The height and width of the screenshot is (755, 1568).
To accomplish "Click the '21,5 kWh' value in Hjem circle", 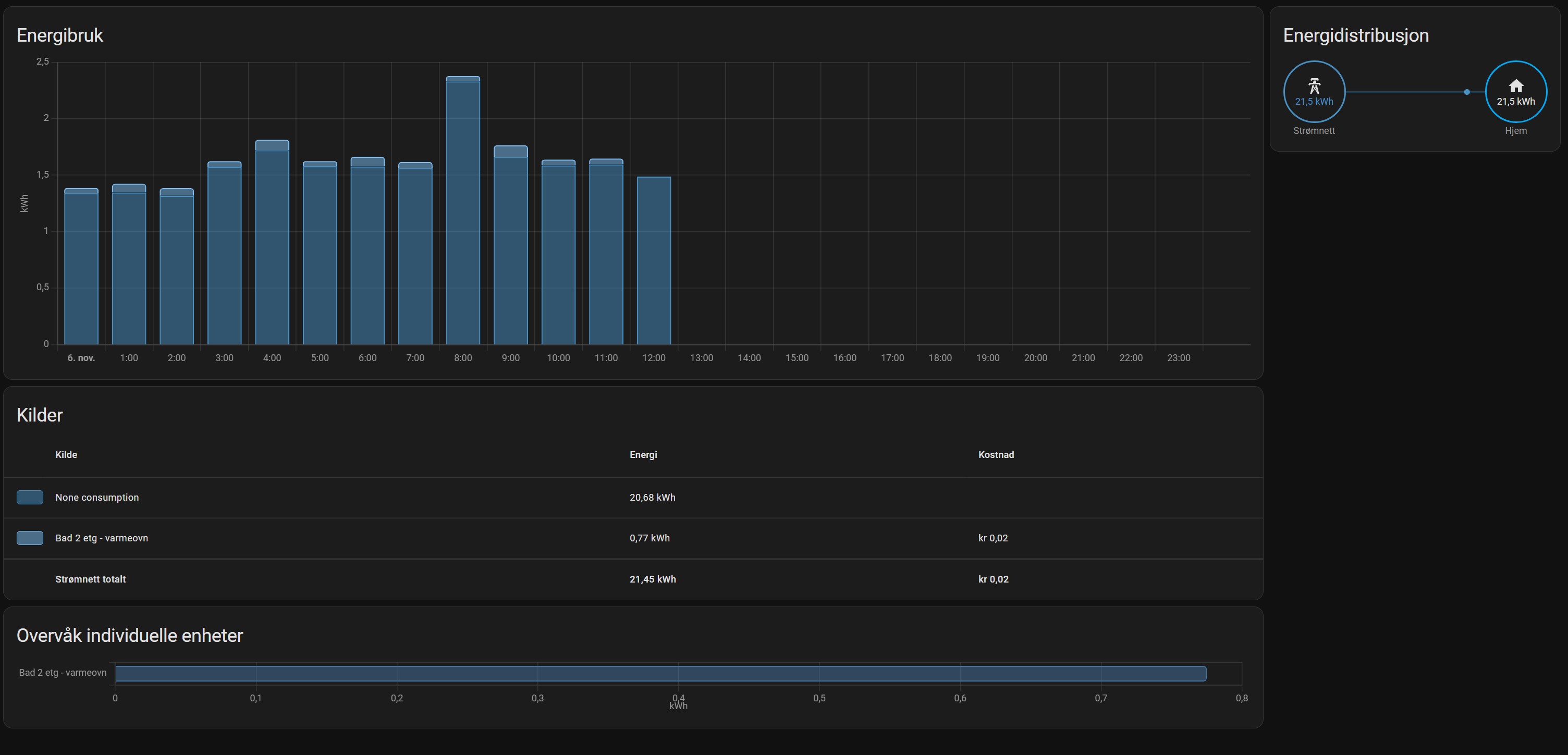I will [x=1516, y=102].
